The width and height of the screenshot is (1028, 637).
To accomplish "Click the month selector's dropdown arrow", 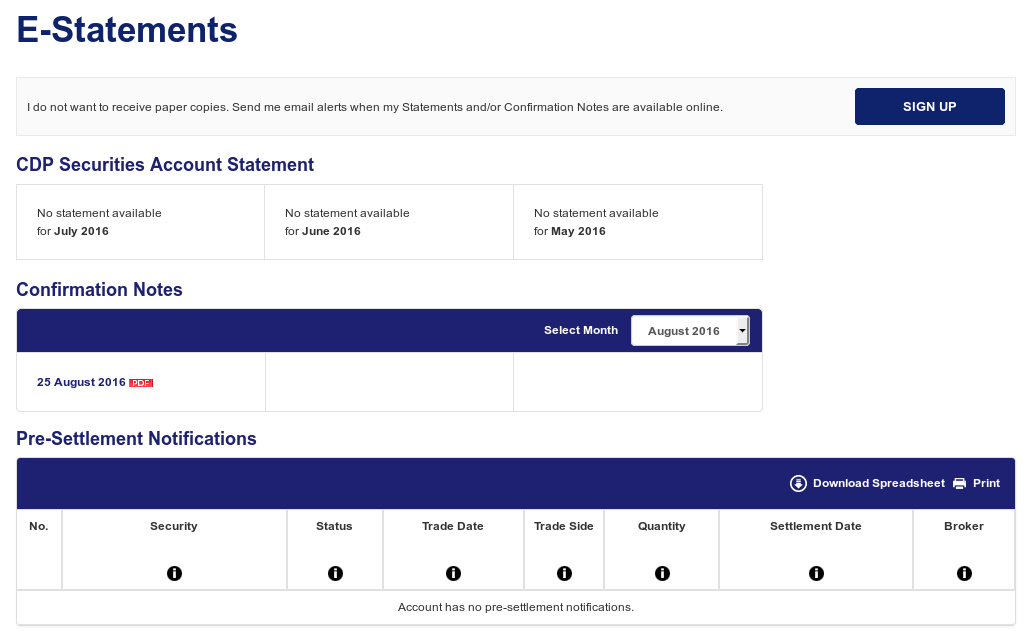I will coord(742,330).
